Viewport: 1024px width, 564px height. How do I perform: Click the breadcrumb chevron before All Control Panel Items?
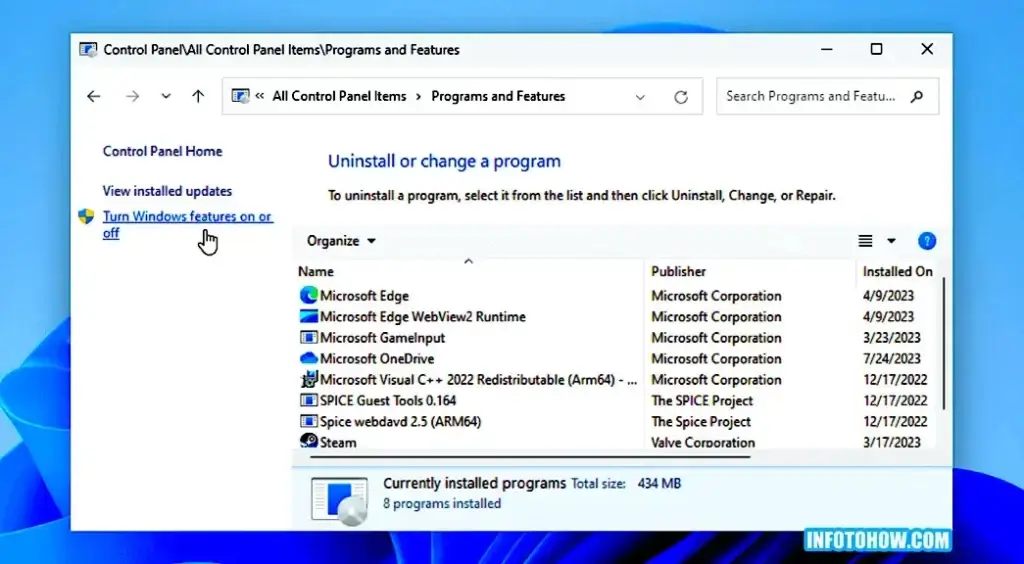point(260,97)
